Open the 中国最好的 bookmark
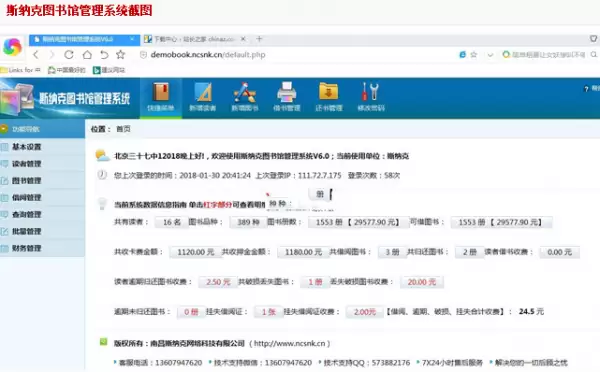Image resolution: width=600 pixels, height=372 pixels. pos(67,70)
